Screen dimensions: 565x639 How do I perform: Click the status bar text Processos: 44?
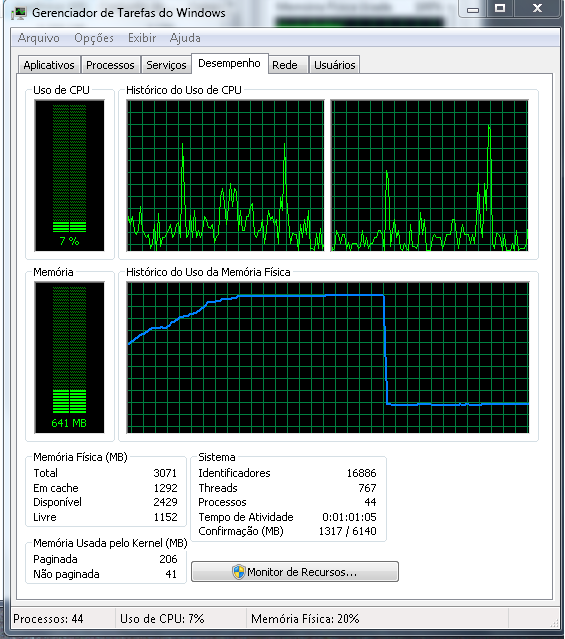[x=48, y=619]
